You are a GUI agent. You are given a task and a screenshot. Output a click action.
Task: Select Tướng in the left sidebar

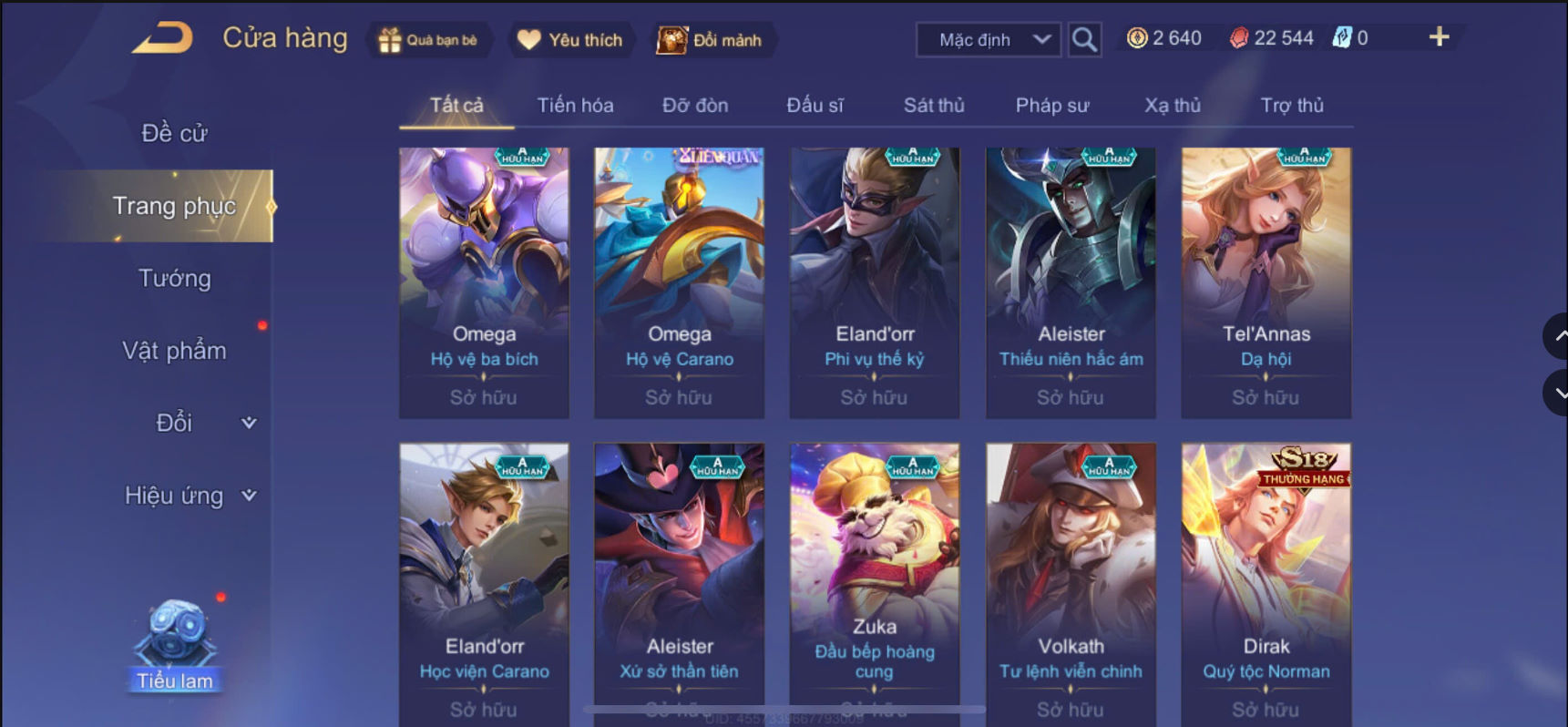point(174,278)
